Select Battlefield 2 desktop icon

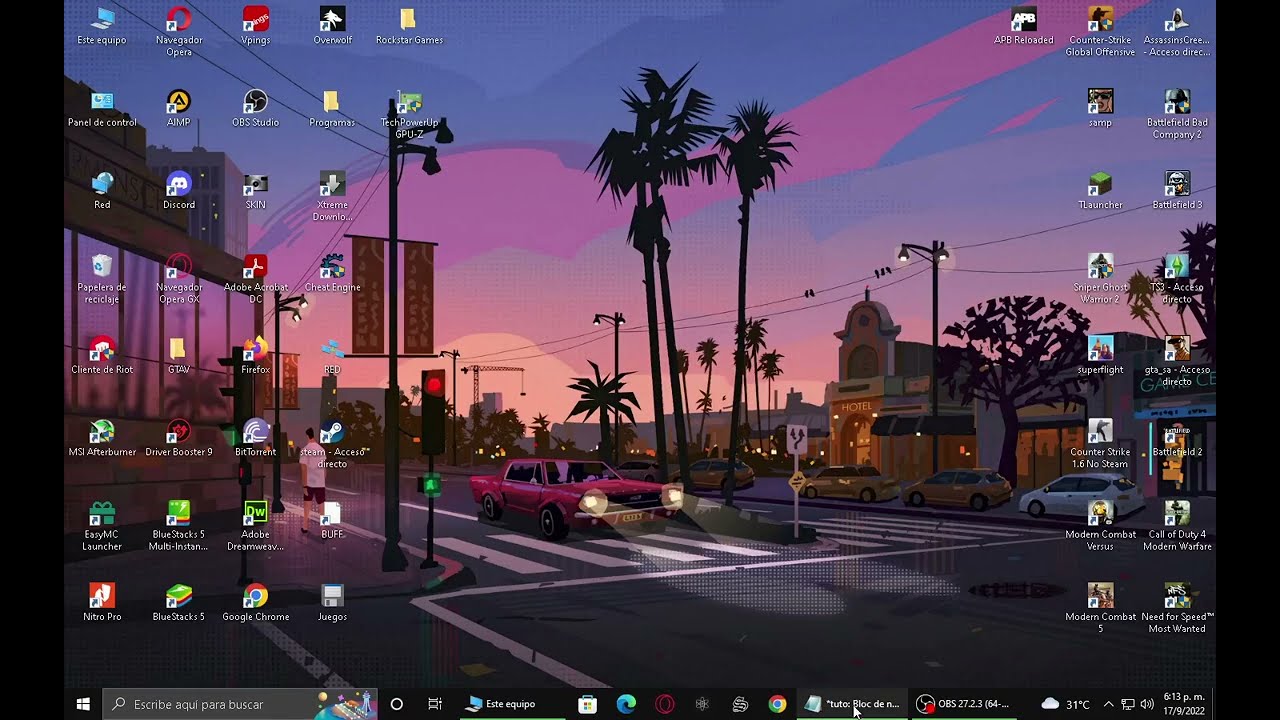point(1177,437)
